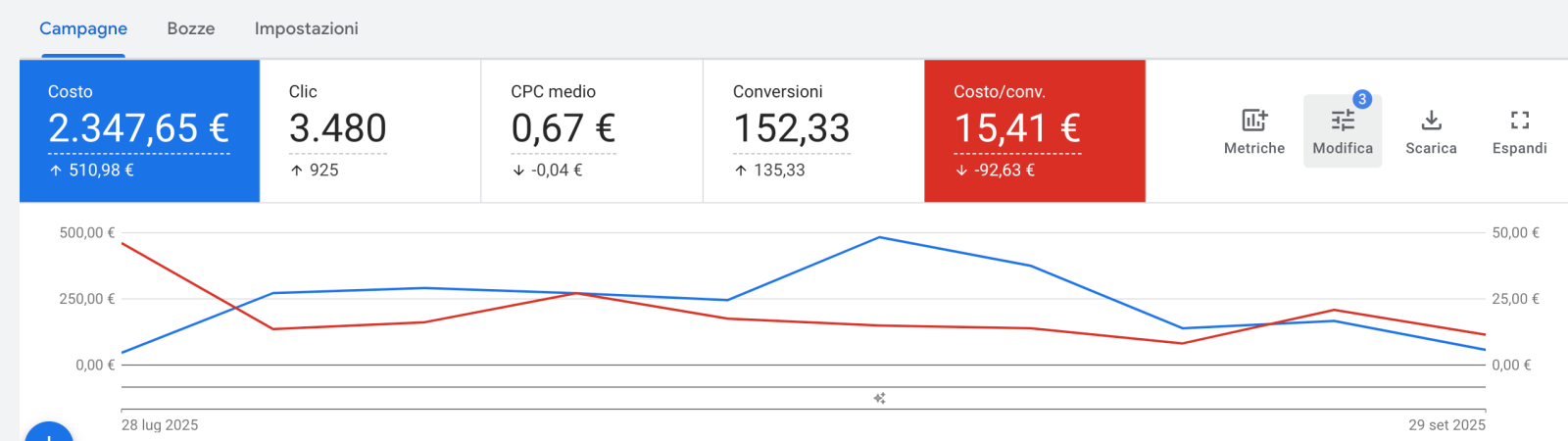Click the badge showing 3 on Modifica
1568x441 pixels.
1362,99
